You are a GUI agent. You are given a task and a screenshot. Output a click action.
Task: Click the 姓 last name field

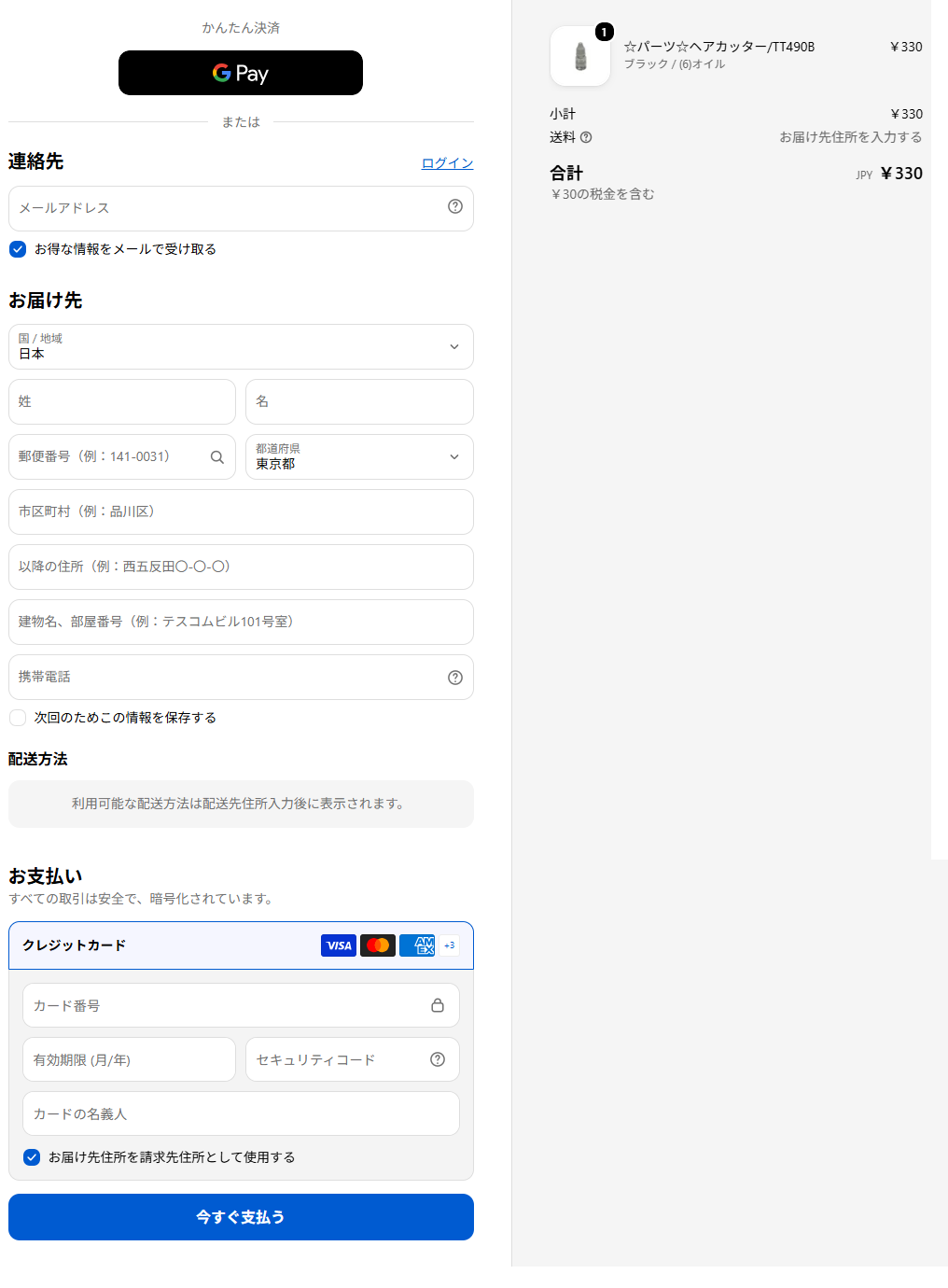(122, 402)
